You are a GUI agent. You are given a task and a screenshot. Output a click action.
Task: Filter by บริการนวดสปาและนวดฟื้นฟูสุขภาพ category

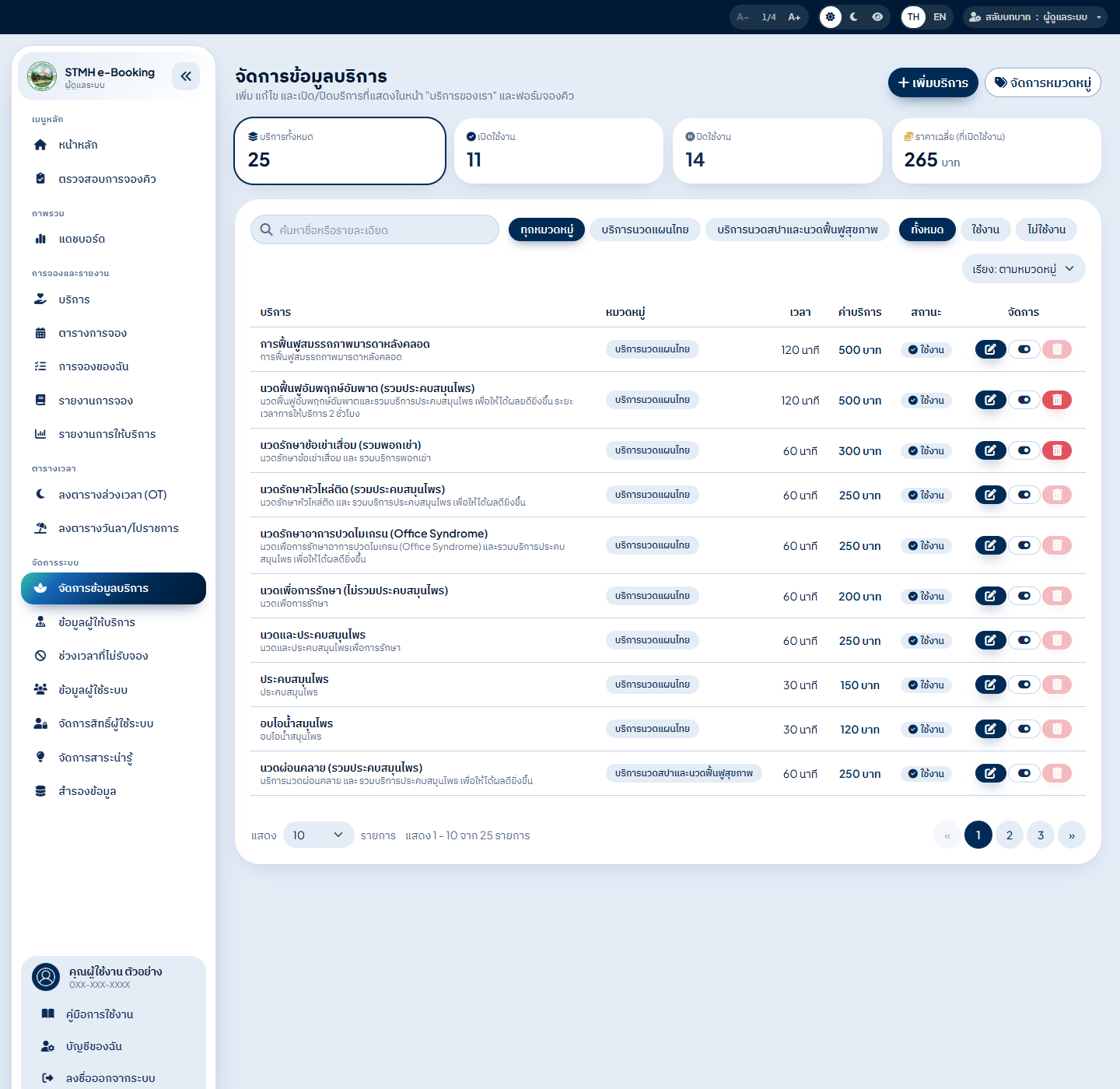coord(797,229)
